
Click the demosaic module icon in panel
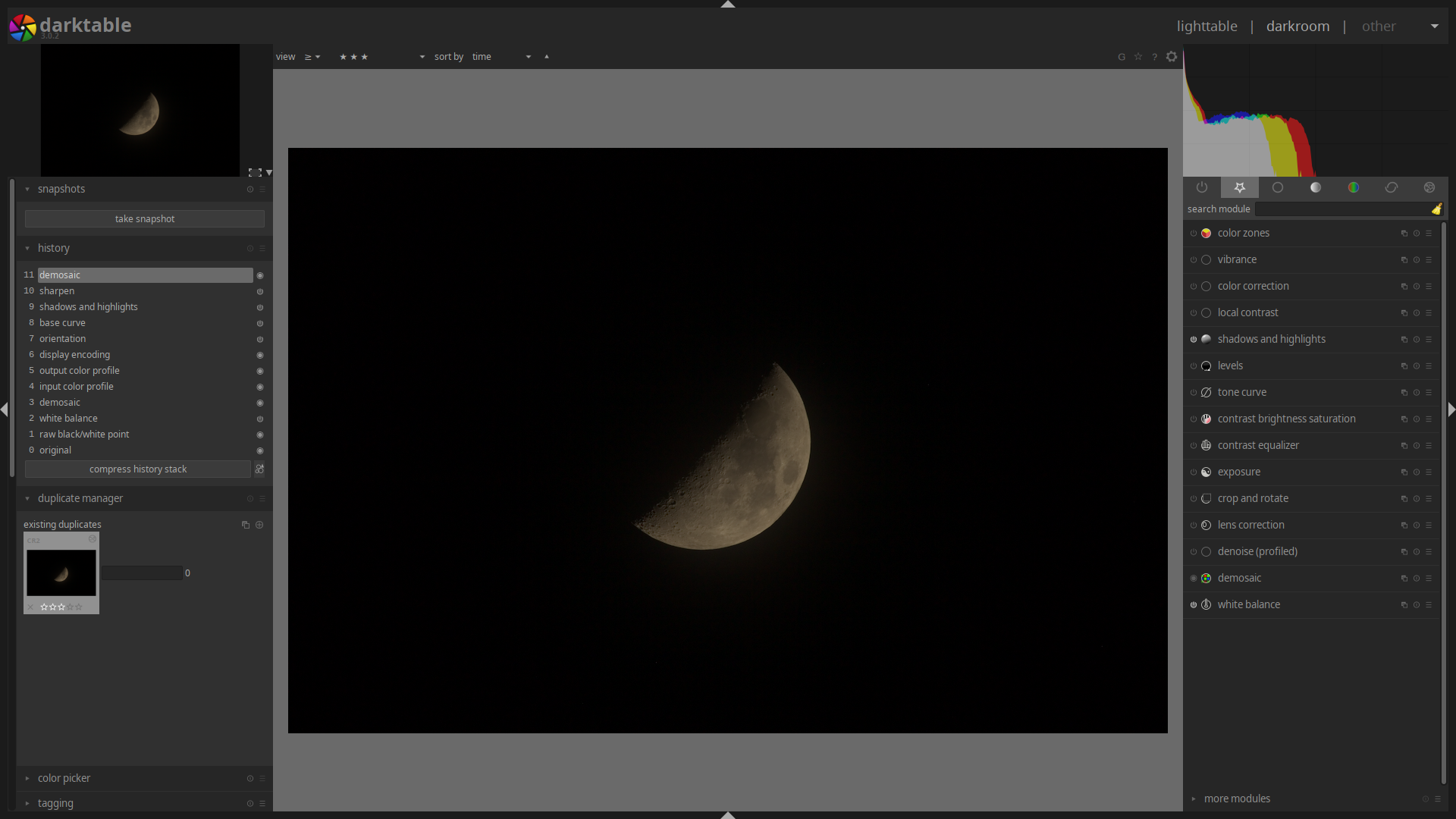coord(1207,578)
